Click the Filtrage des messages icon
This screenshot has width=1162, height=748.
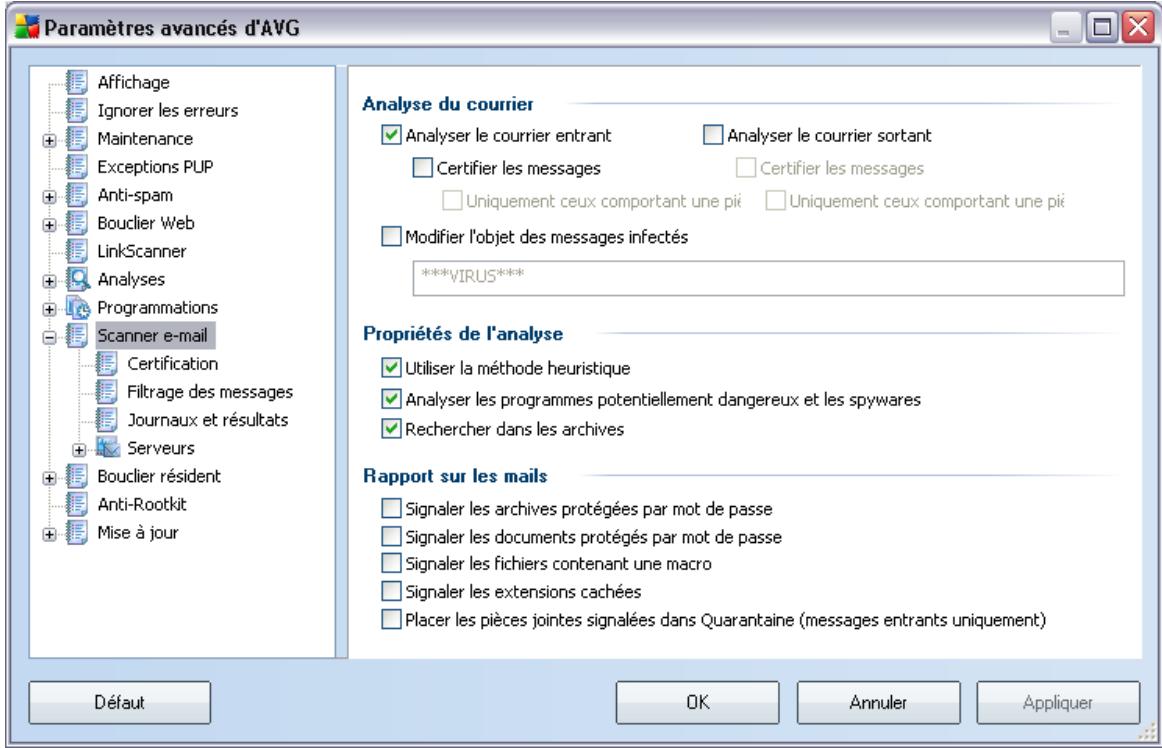pyautogui.click(x=107, y=392)
